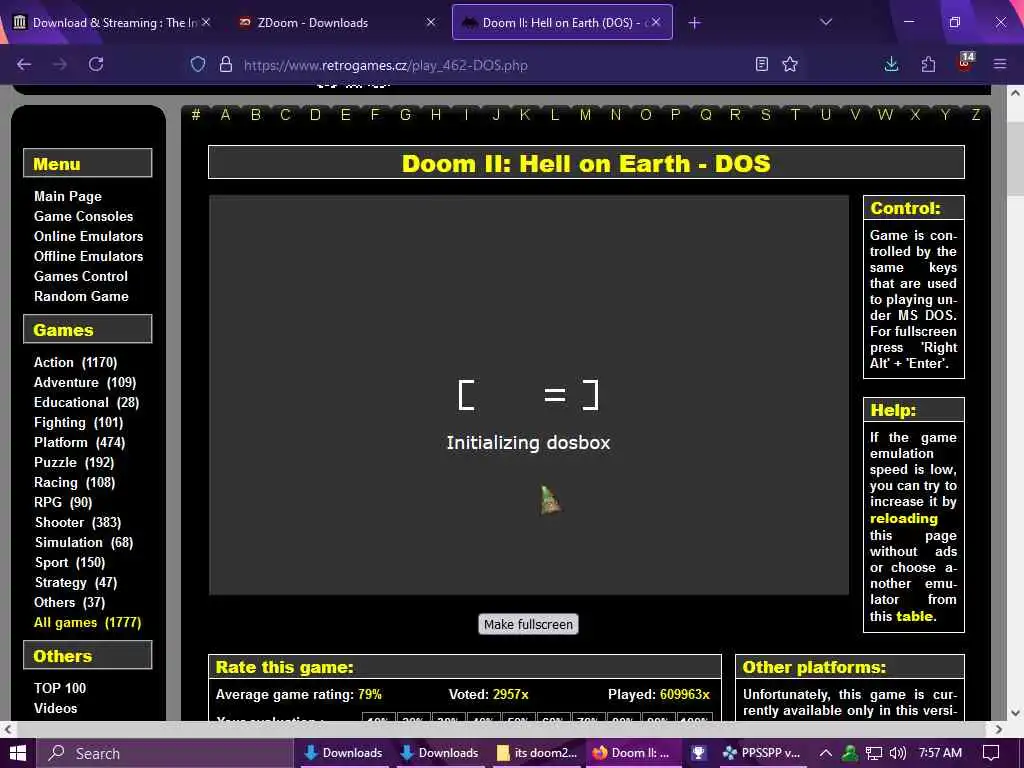Viewport: 1024px width, 768px height.
Task: Browse Others (37) games
Action: [69, 603]
